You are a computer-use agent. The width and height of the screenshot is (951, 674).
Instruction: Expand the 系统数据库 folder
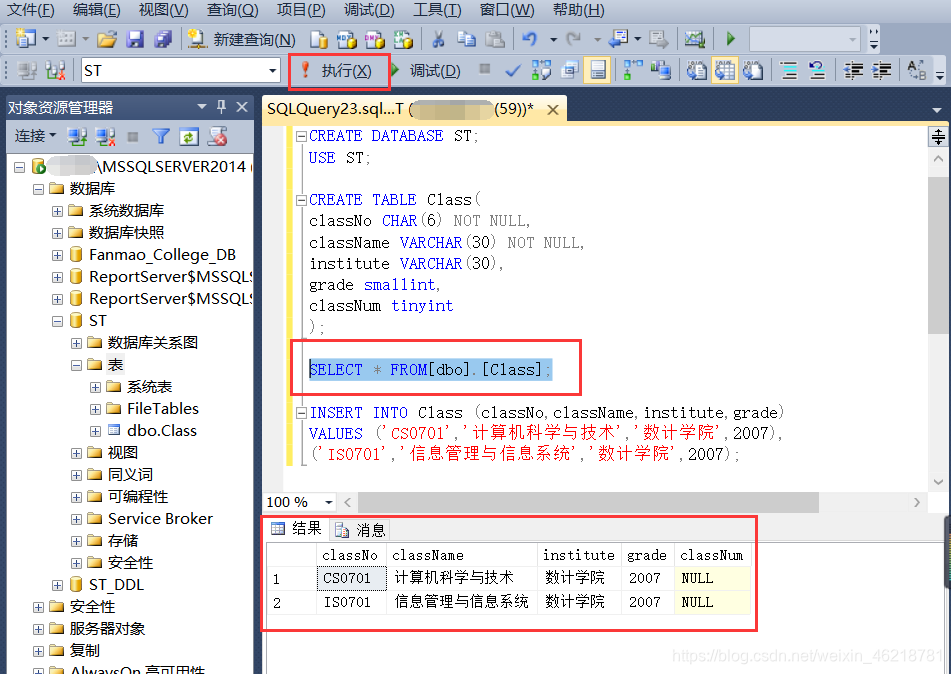(x=57, y=211)
